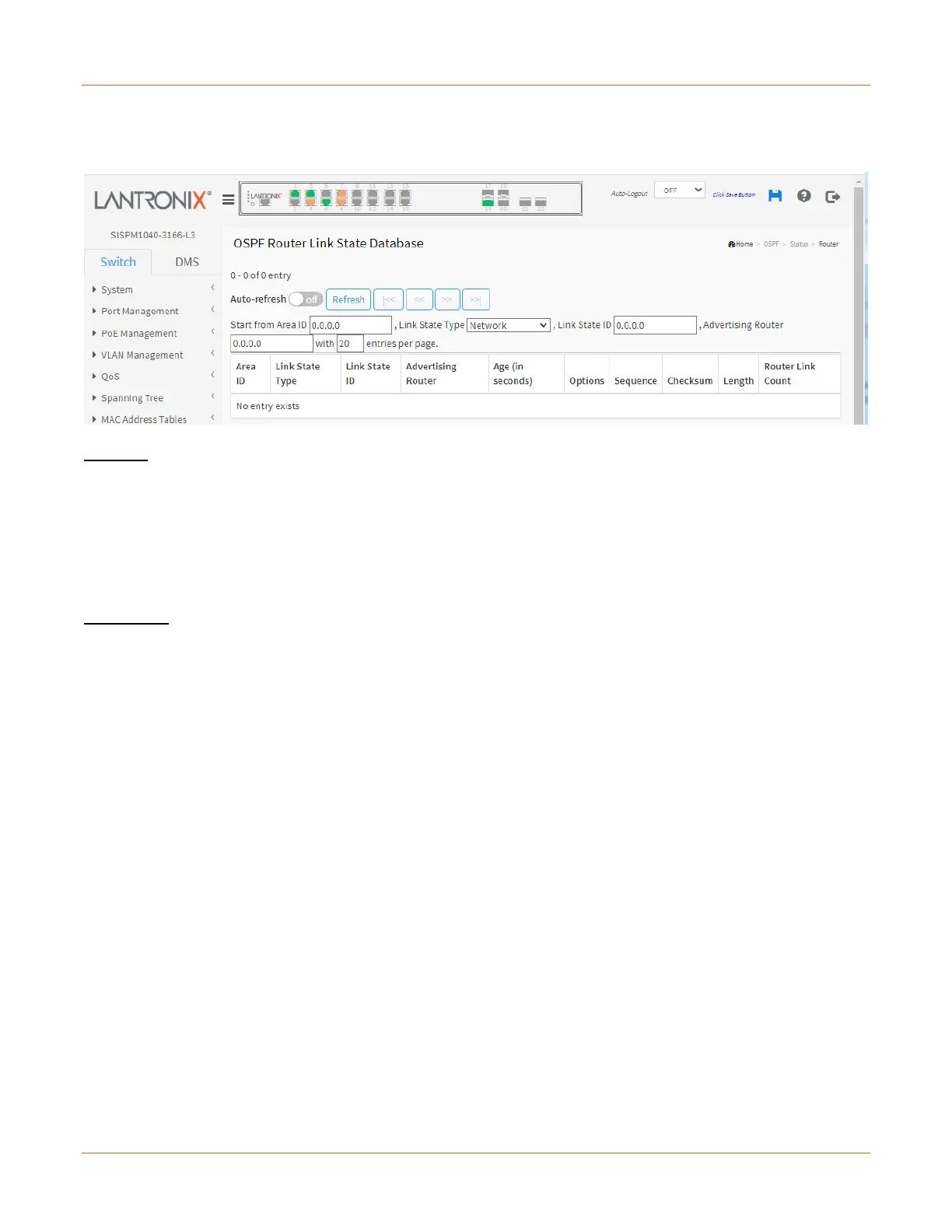Select port 21 on switch panel
This screenshot has height=1232, width=952.
coord(525,202)
